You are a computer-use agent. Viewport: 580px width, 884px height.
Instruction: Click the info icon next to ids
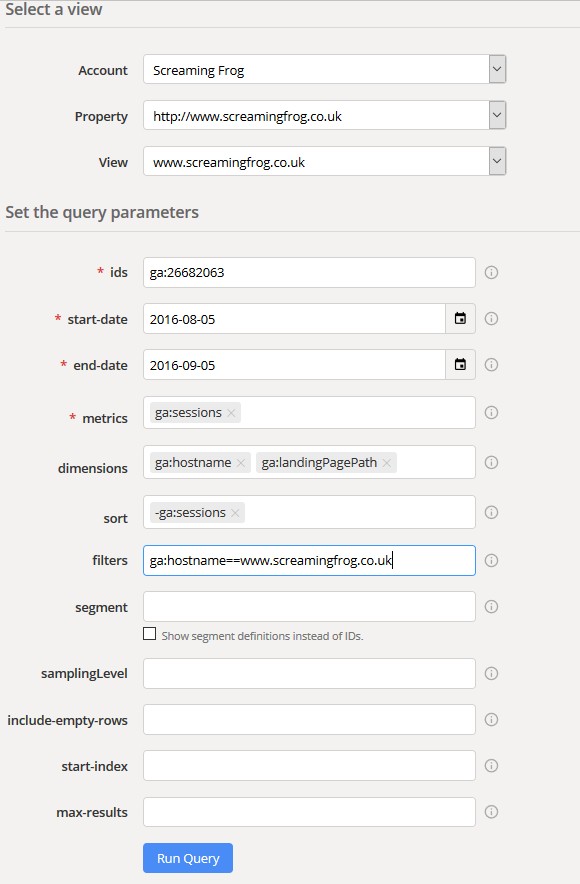tap(492, 273)
